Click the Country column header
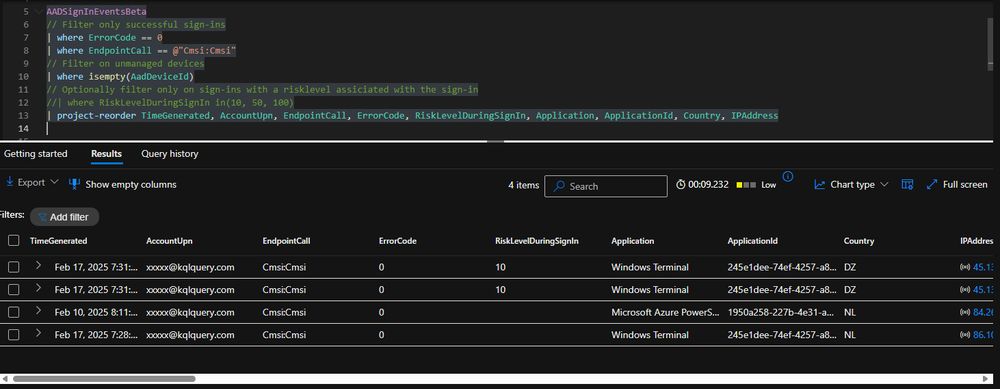This screenshot has width=1000, height=389. click(x=859, y=241)
